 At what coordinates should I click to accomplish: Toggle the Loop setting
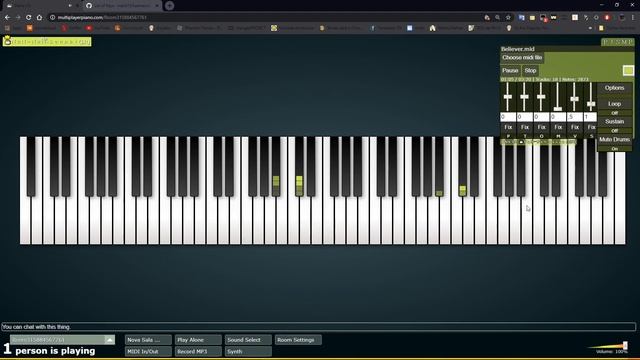(614, 104)
